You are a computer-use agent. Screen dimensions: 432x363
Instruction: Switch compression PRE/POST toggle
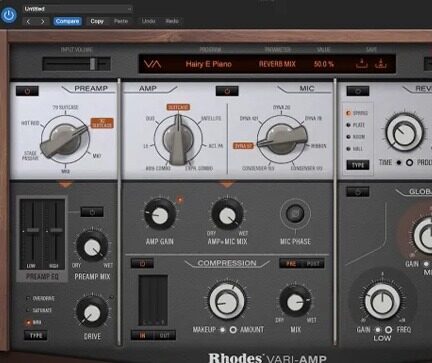pos(302,263)
